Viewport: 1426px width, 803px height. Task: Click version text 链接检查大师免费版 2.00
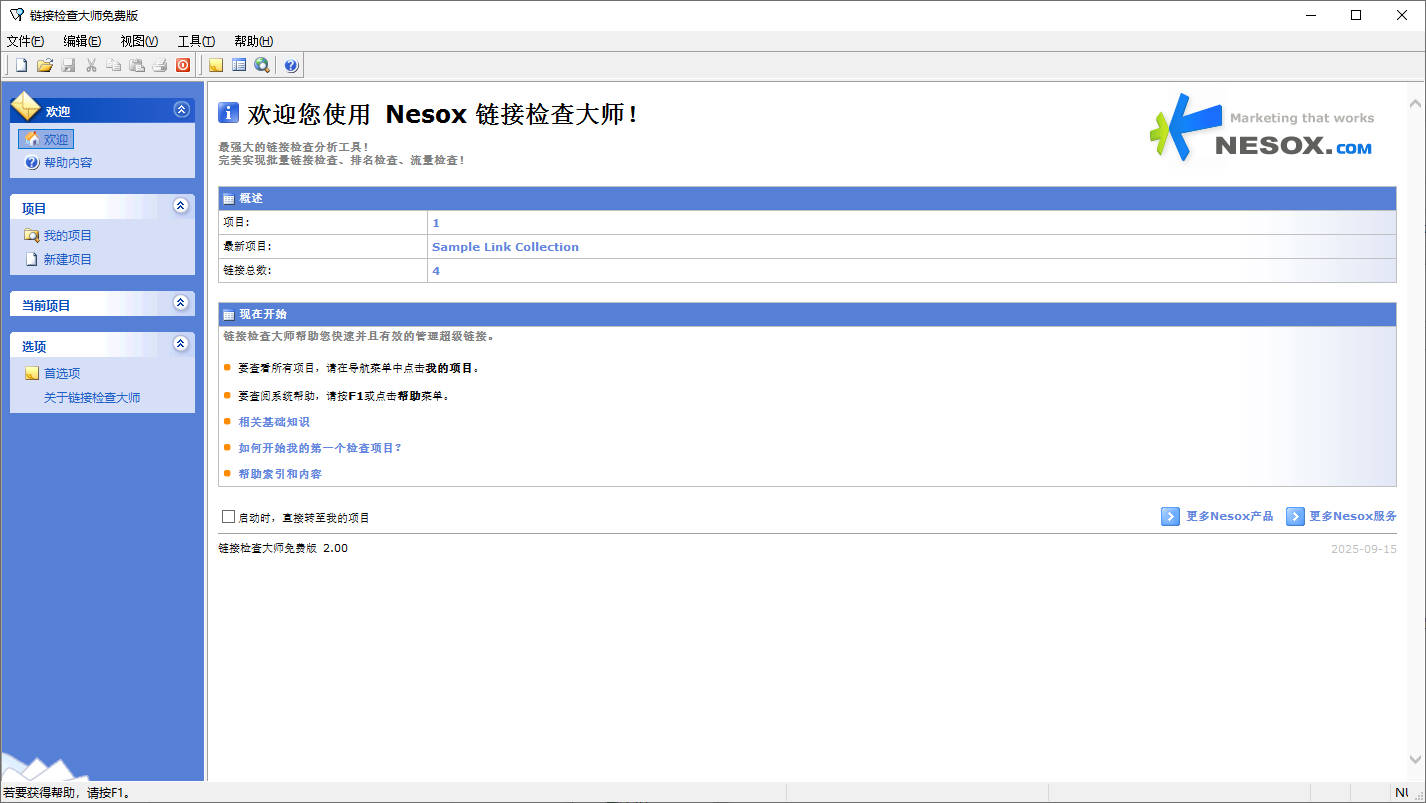point(283,548)
